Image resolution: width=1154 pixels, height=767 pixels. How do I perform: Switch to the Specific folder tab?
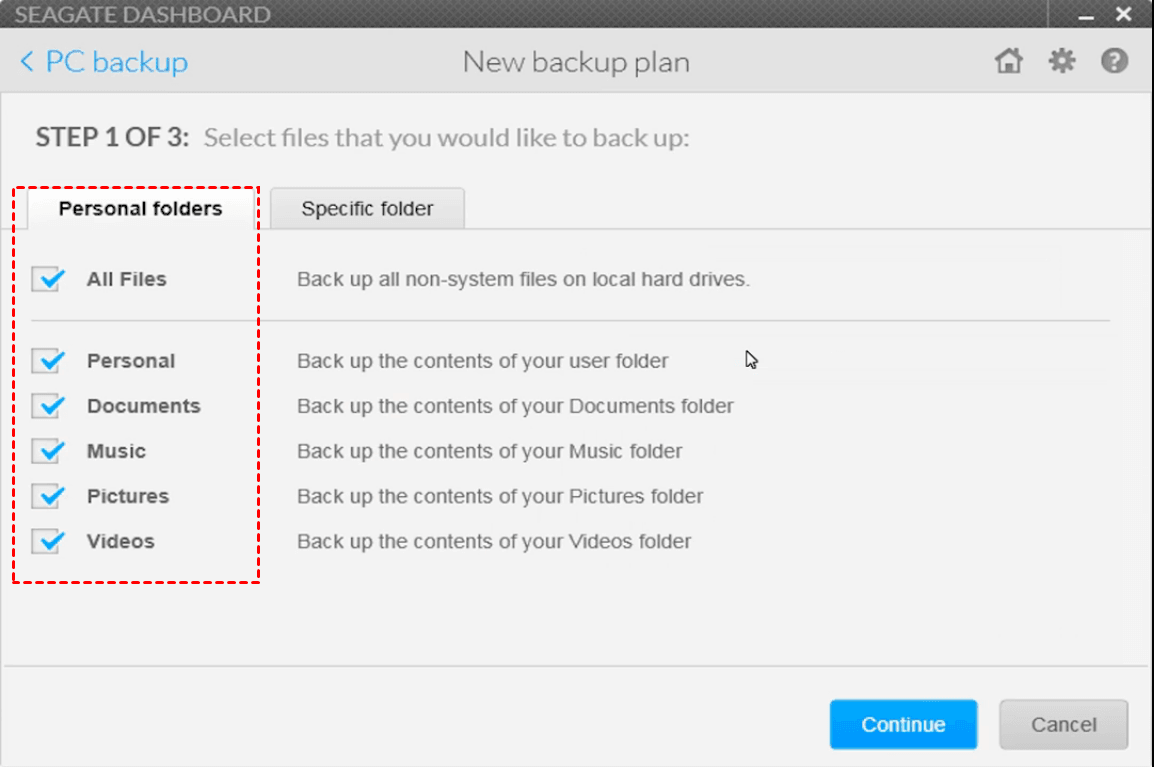tap(367, 209)
